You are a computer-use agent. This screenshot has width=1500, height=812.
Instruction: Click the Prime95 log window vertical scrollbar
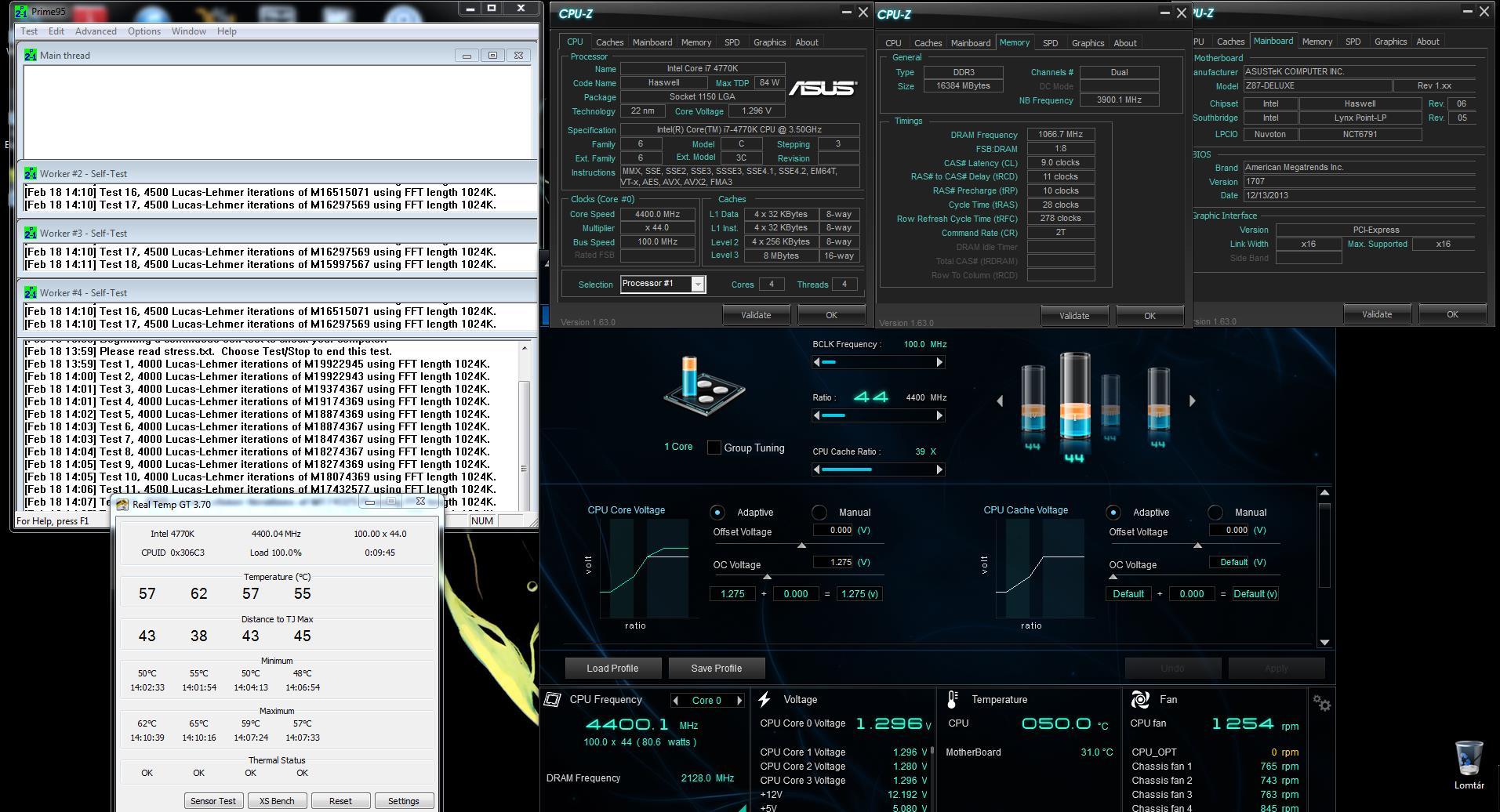pos(524,426)
